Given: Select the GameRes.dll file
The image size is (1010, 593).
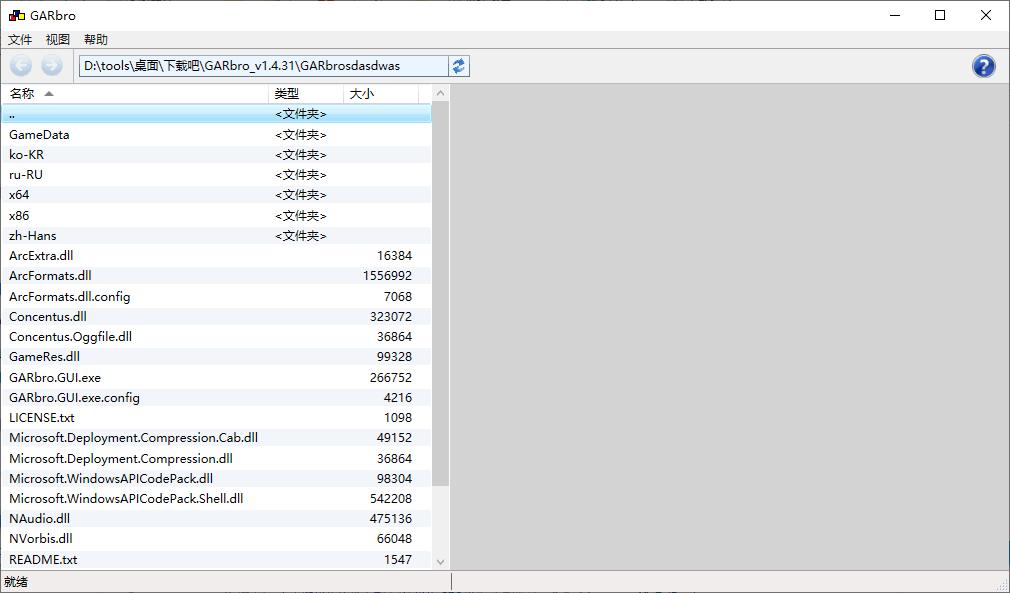Looking at the screenshot, I should 216,356.
